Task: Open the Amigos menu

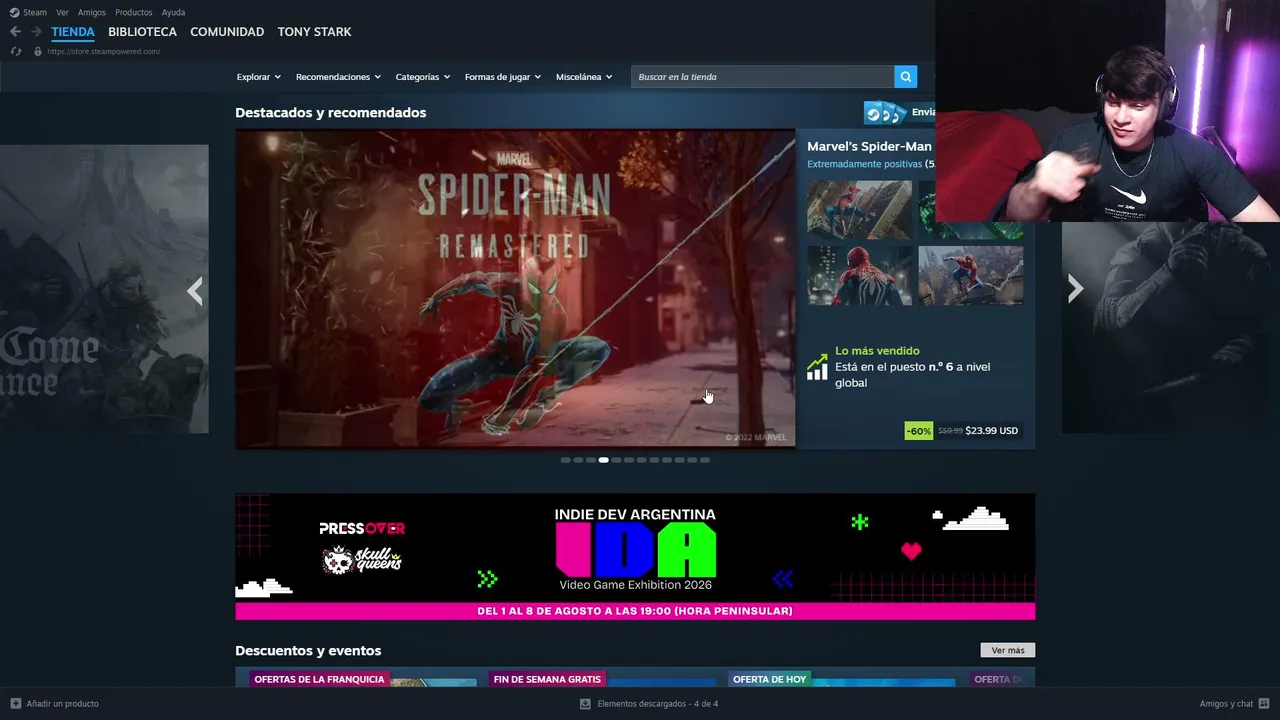Action: 92,12
